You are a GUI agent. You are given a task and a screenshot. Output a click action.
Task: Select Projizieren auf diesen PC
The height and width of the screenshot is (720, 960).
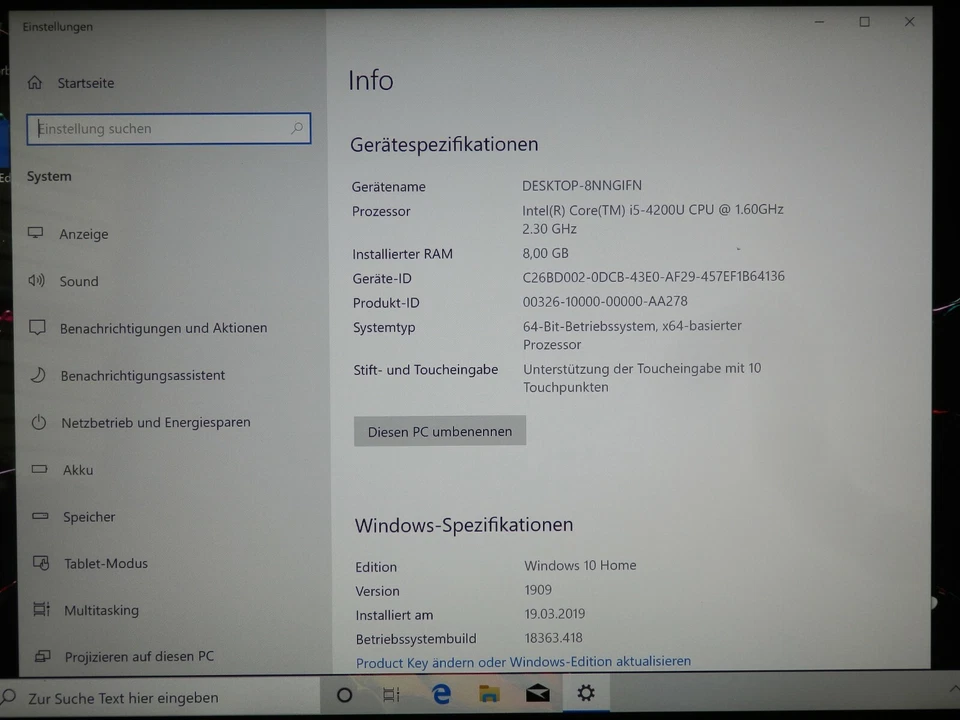tap(139, 656)
